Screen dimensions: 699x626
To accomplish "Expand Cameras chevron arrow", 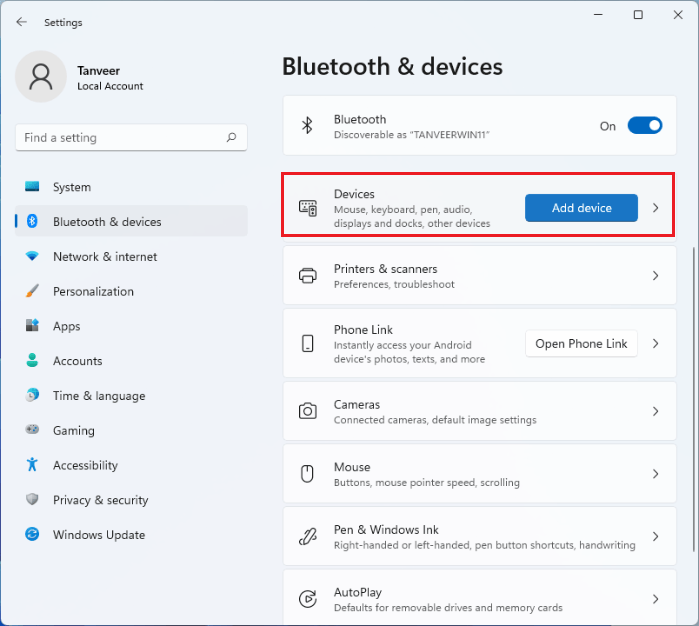I will (655, 411).
